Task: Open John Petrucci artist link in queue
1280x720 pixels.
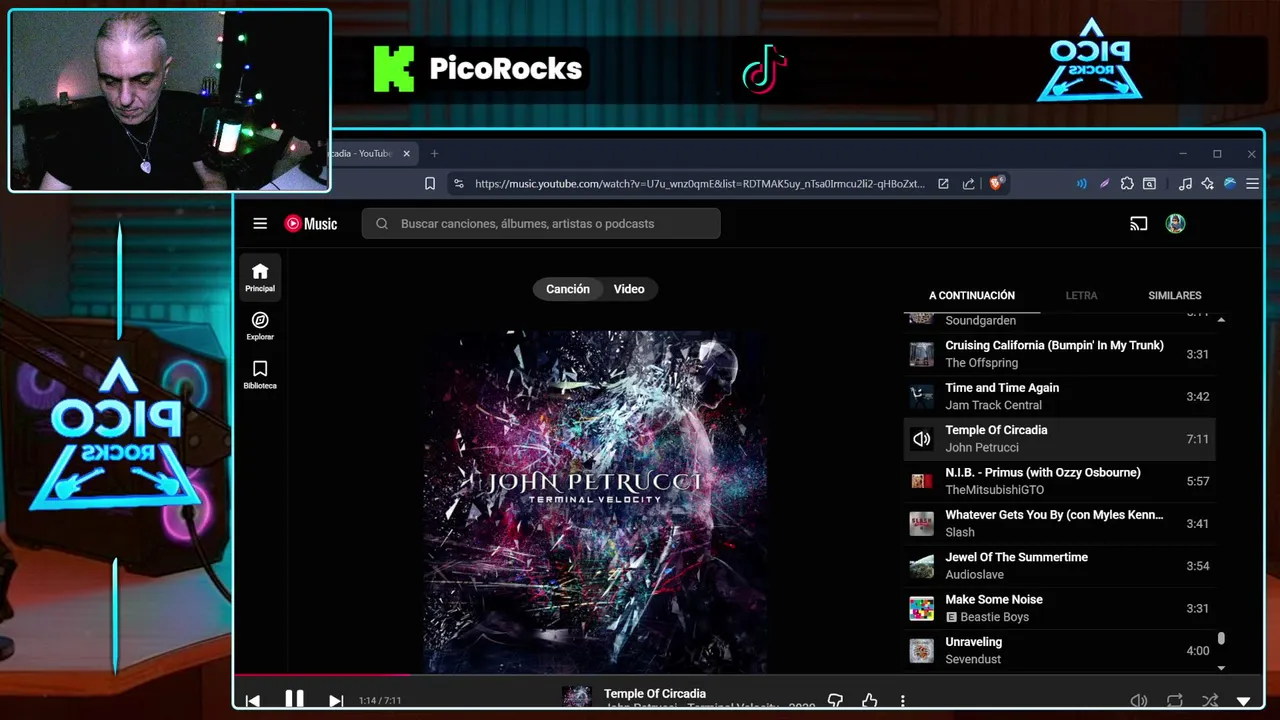Action: click(x=982, y=448)
